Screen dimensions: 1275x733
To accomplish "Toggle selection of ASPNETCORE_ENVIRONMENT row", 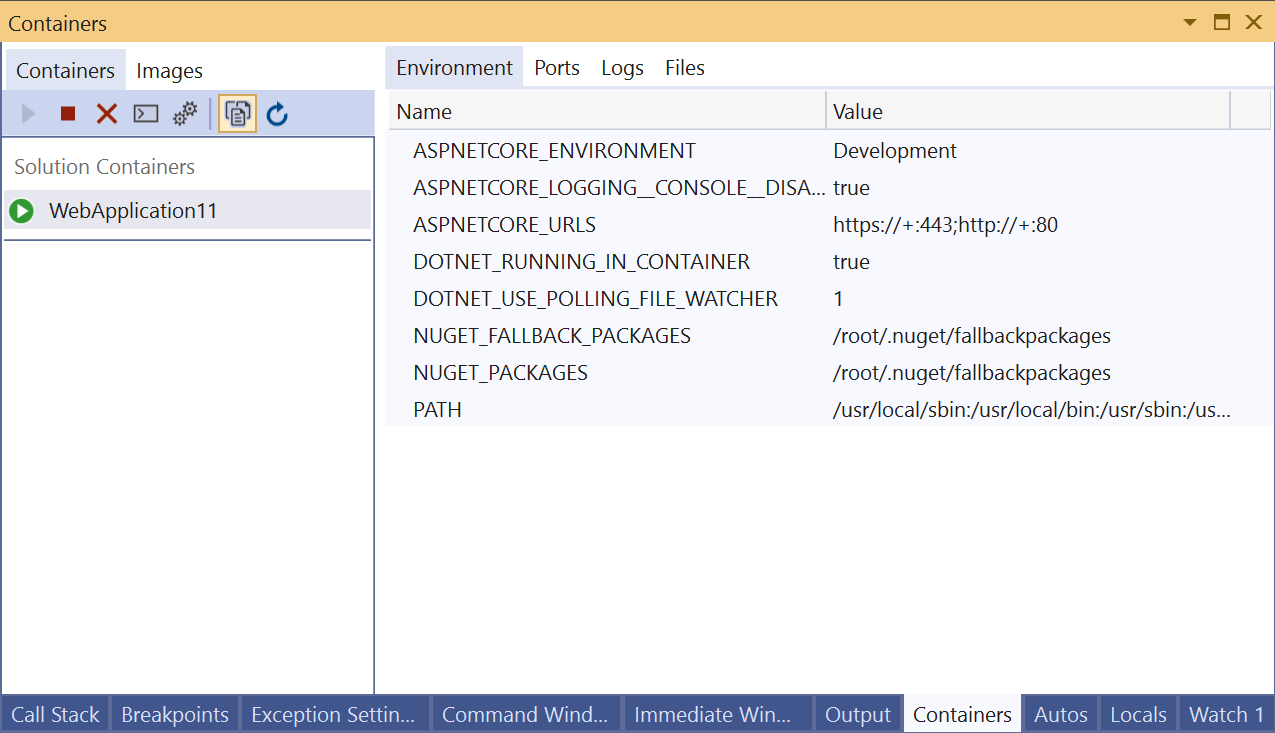I will tap(554, 150).
